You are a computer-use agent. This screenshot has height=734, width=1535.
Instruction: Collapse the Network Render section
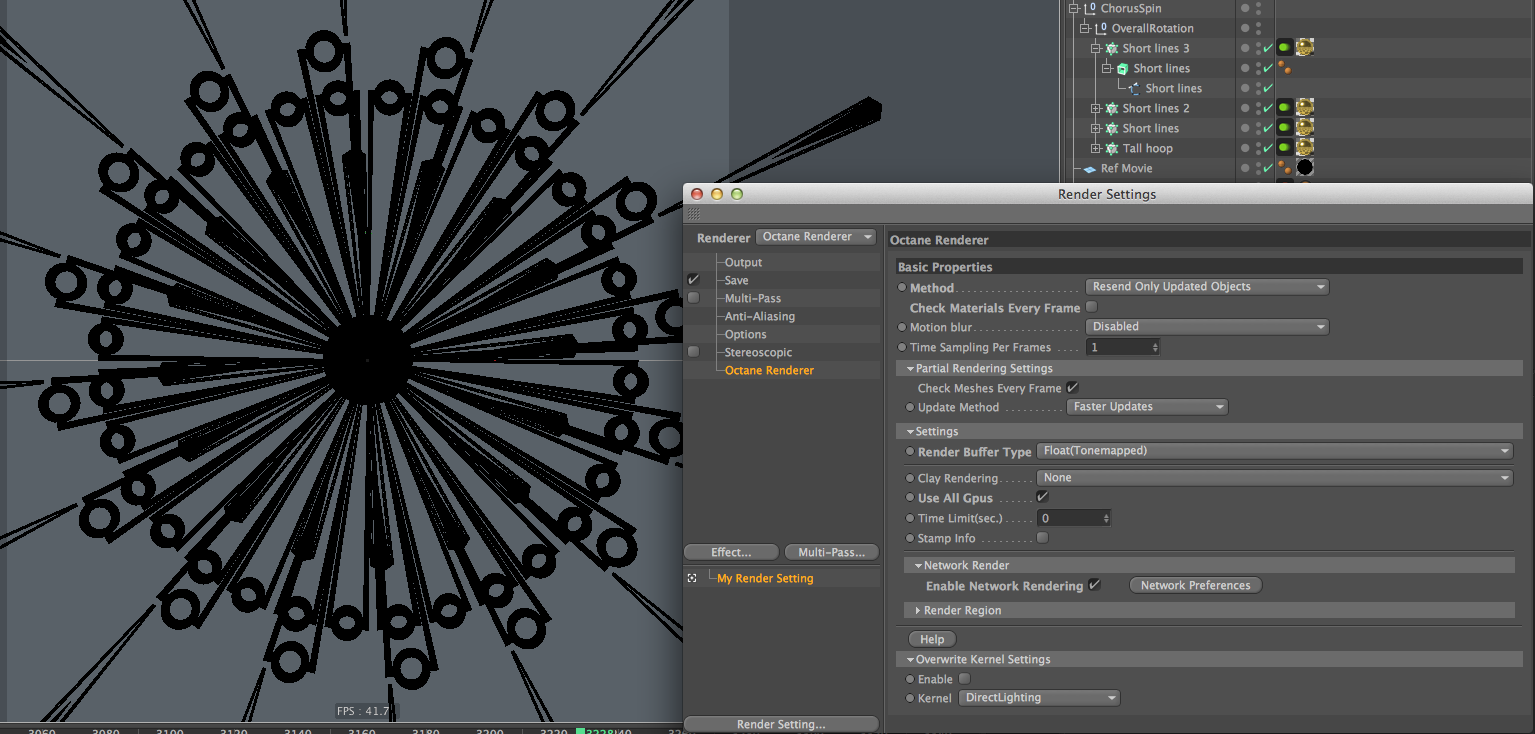point(918,566)
